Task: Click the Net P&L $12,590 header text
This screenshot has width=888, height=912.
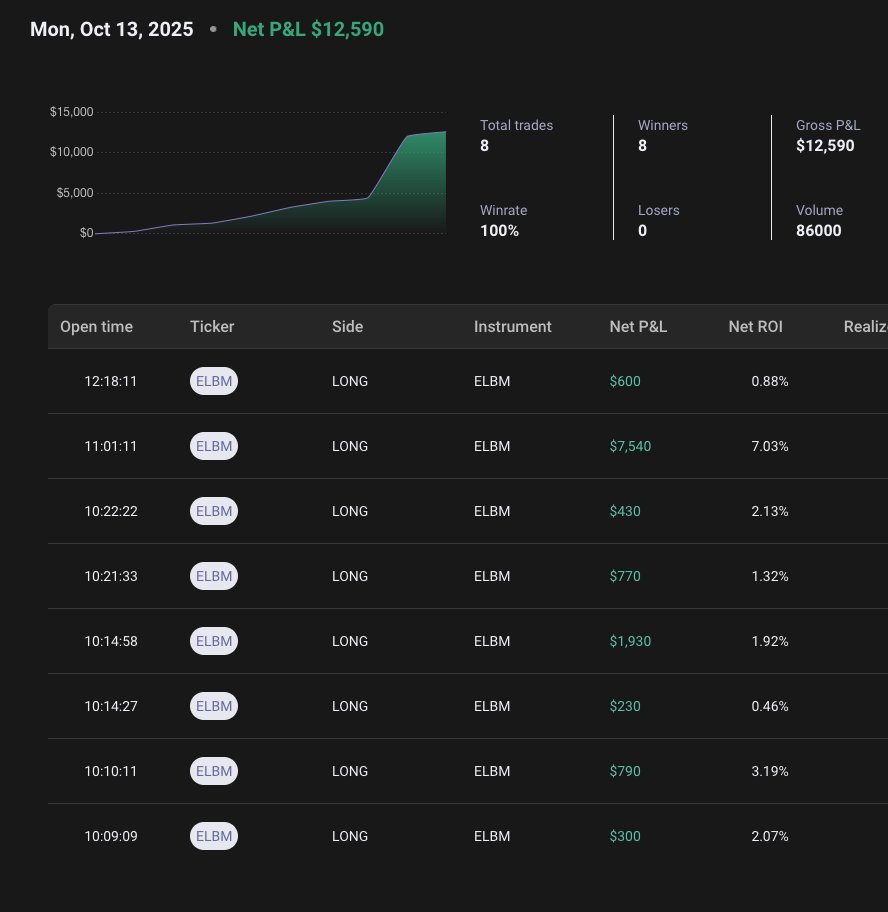Action: click(308, 29)
